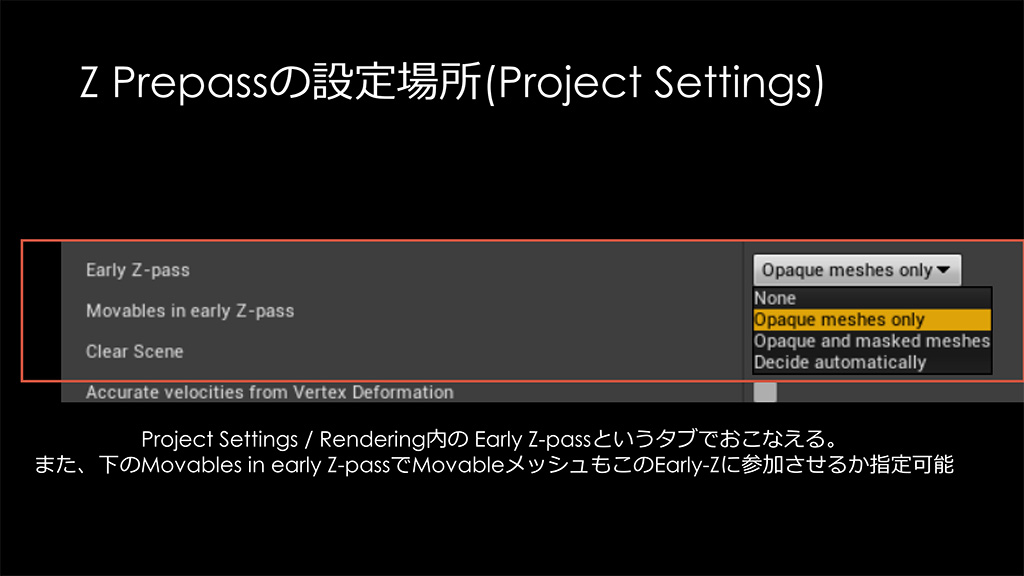This screenshot has width=1024, height=576.
Task: Click (Project Settings) in the slide title
Action: 654,84
